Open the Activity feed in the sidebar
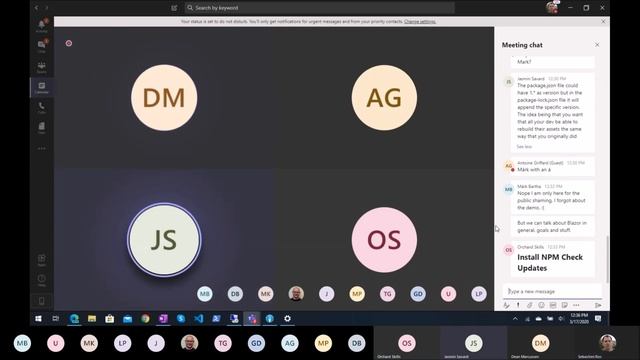The image size is (640, 360). coord(42,25)
